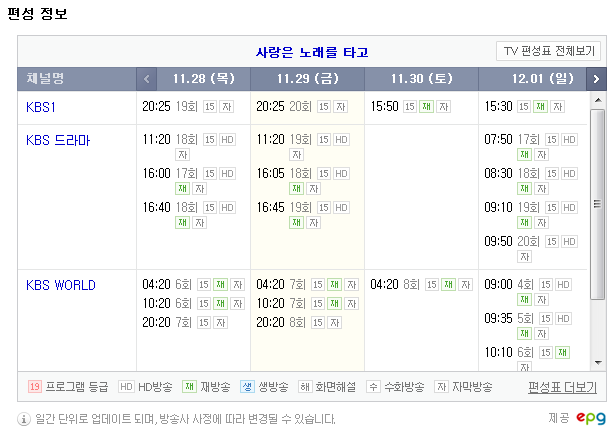Open 편성표 더보기 link

[562, 387]
